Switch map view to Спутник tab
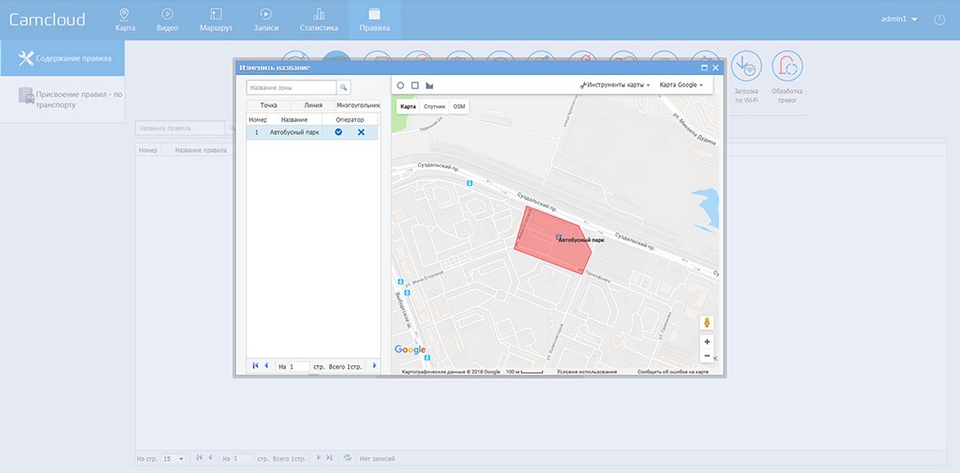Screen dimensions: 960x473 [x=434, y=106]
